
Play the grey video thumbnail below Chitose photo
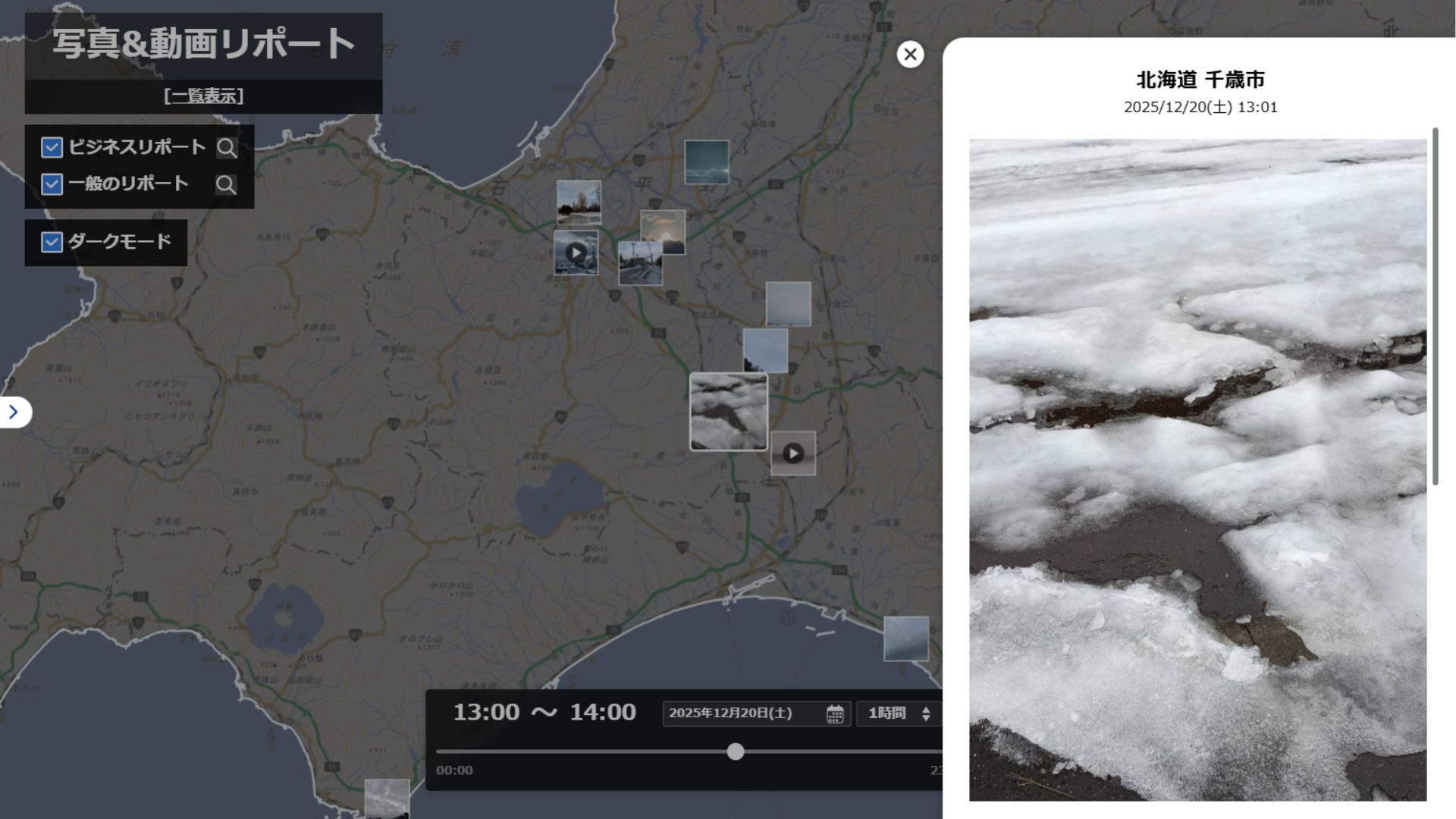pyautogui.click(x=793, y=453)
